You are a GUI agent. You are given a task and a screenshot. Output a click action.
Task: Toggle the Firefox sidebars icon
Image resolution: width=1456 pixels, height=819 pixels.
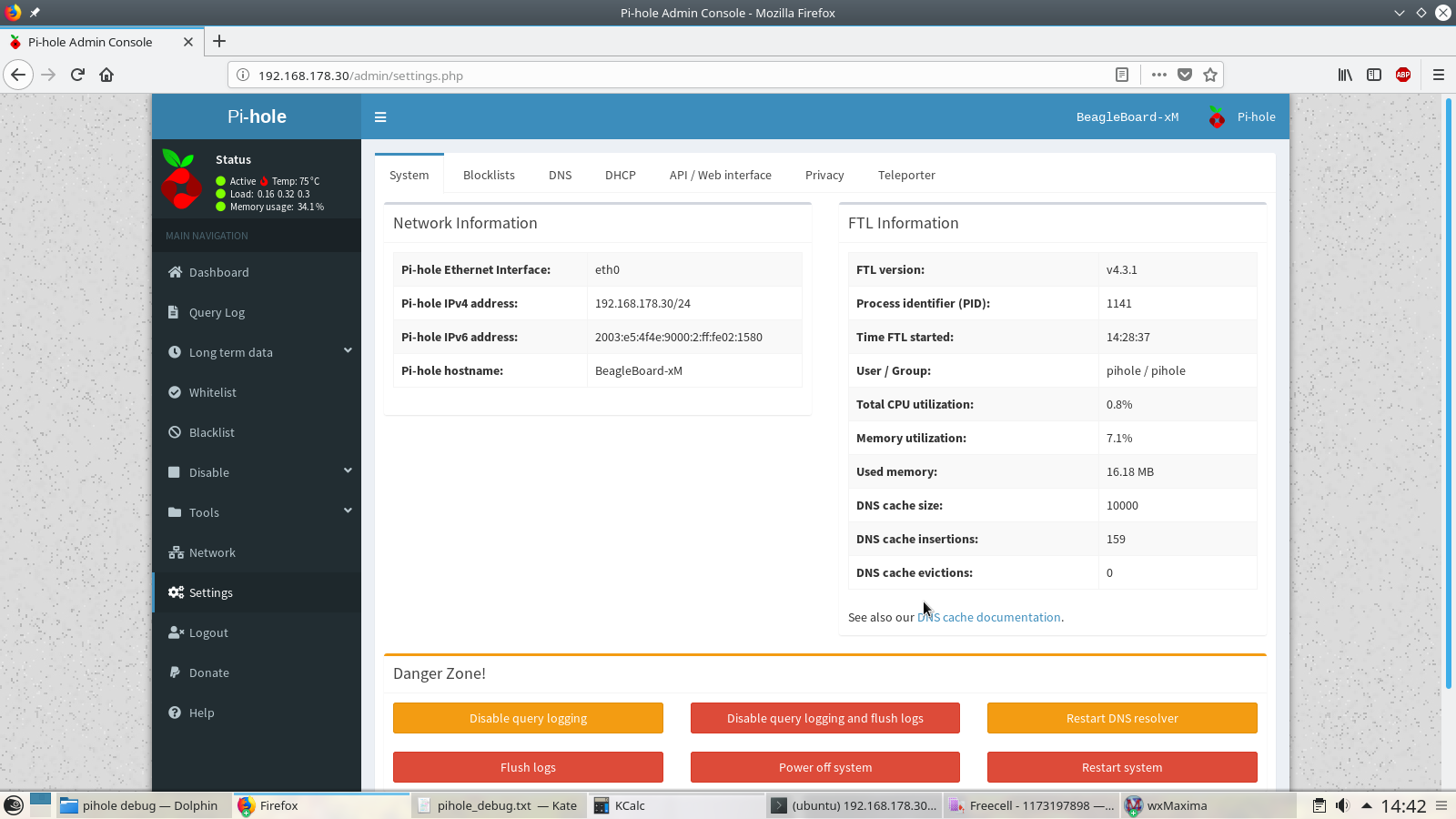pyautogui.click(x=1374, y=75)
